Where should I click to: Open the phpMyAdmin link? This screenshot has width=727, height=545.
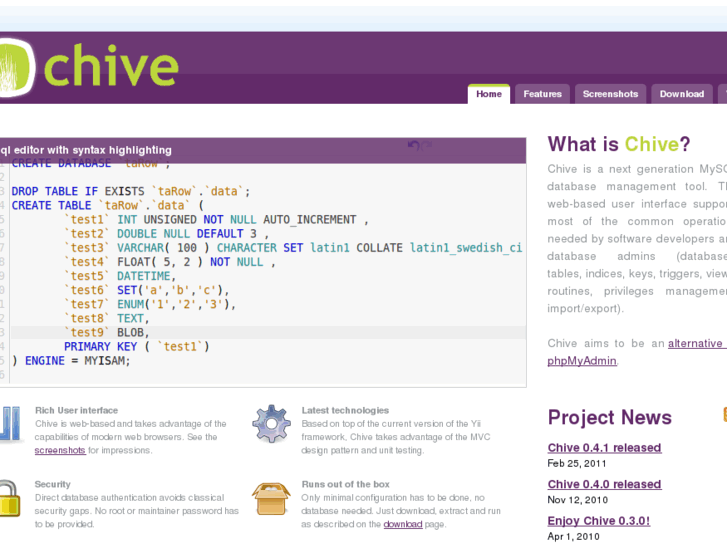click(582, 361)
